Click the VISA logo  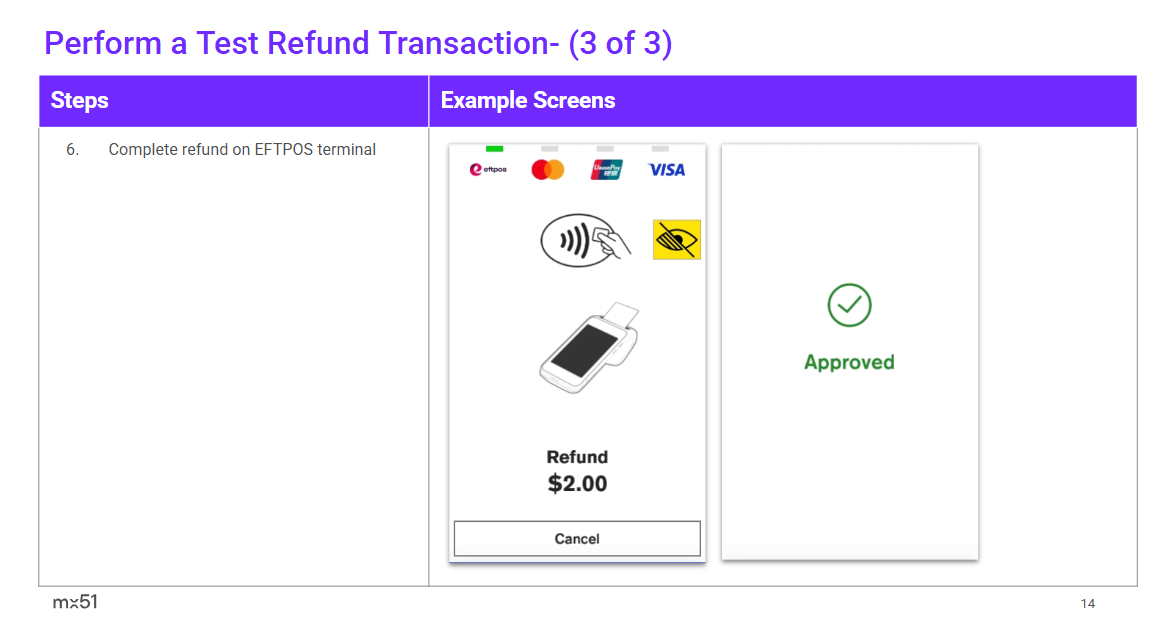[x=666, y=170]
